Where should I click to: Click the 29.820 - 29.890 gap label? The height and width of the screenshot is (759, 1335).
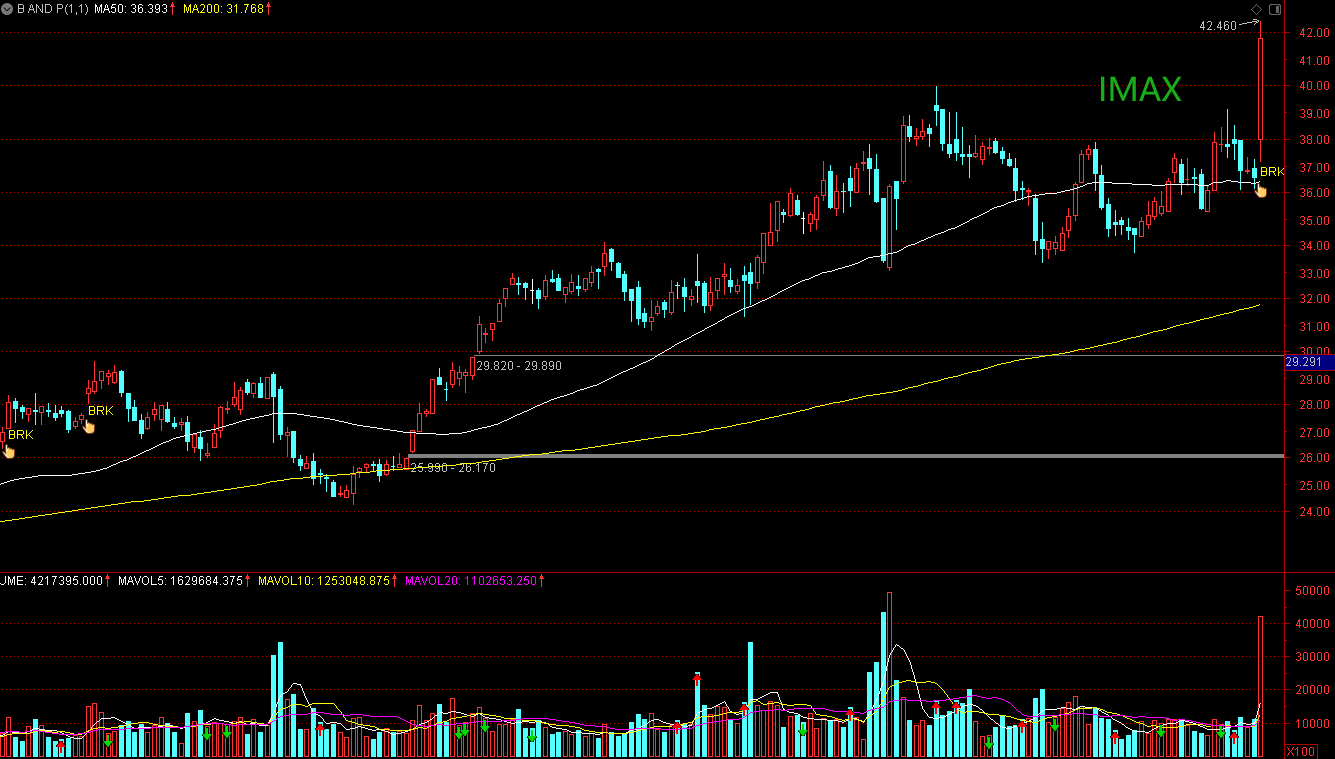coord(519,366)
